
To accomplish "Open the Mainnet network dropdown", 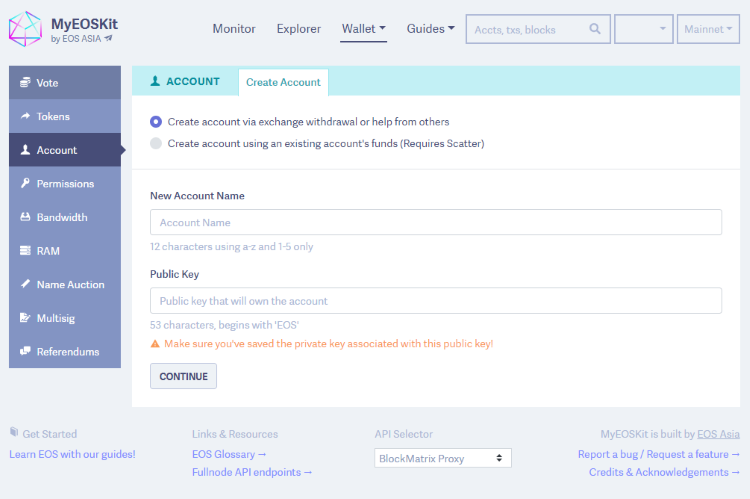I will point(708,29).
